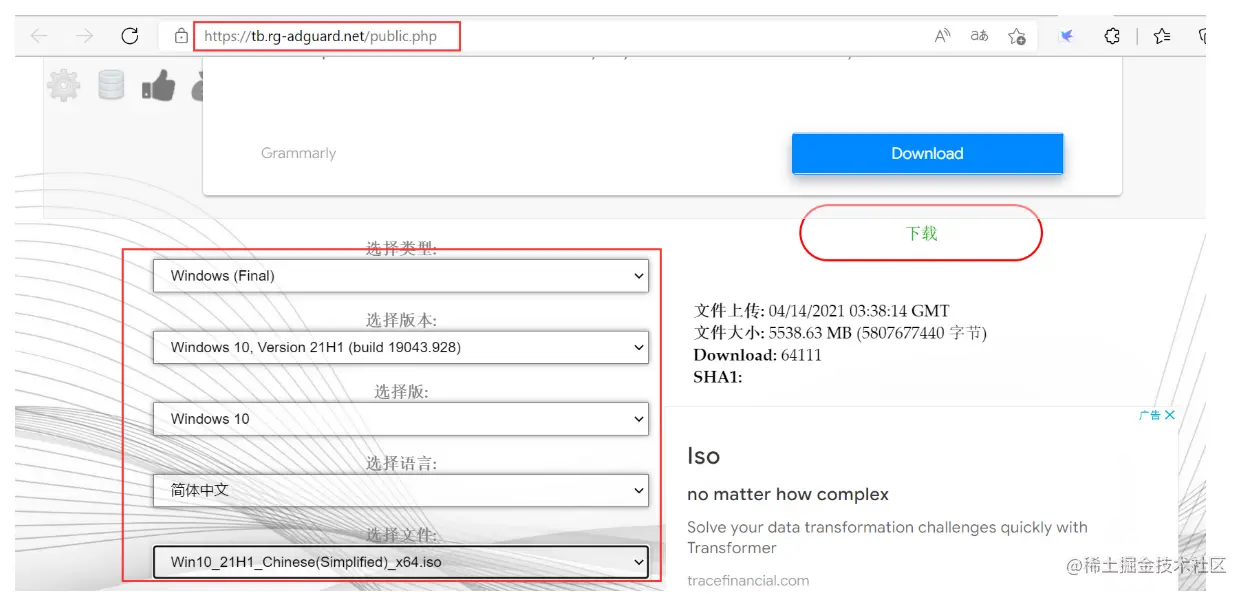Screen dimensions: 1245x594
Task: Click the Download: 64111 count text
Action: (x=757, y=355)
